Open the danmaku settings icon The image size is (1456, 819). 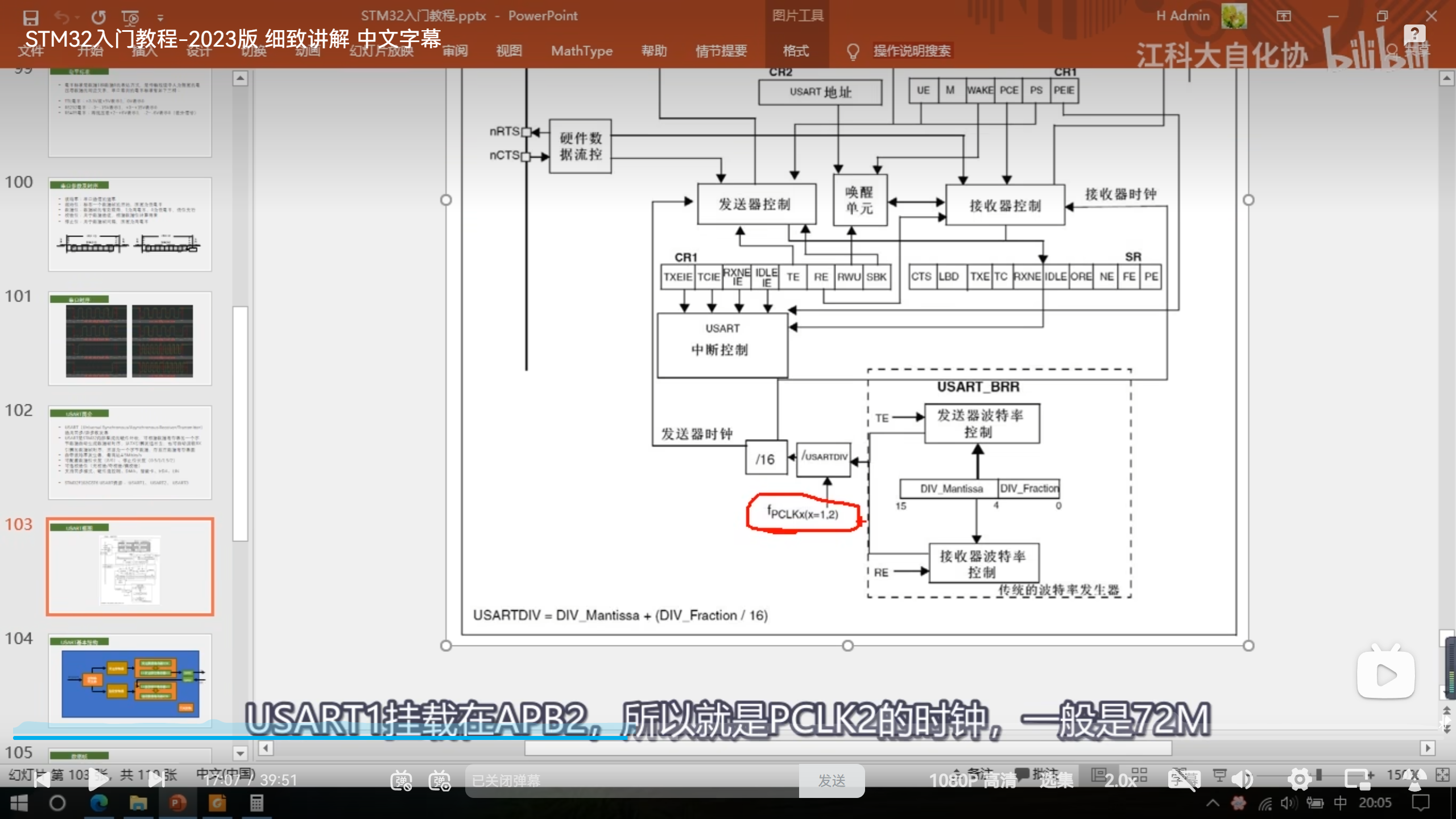pyautogui.click(x=440, y=780)
